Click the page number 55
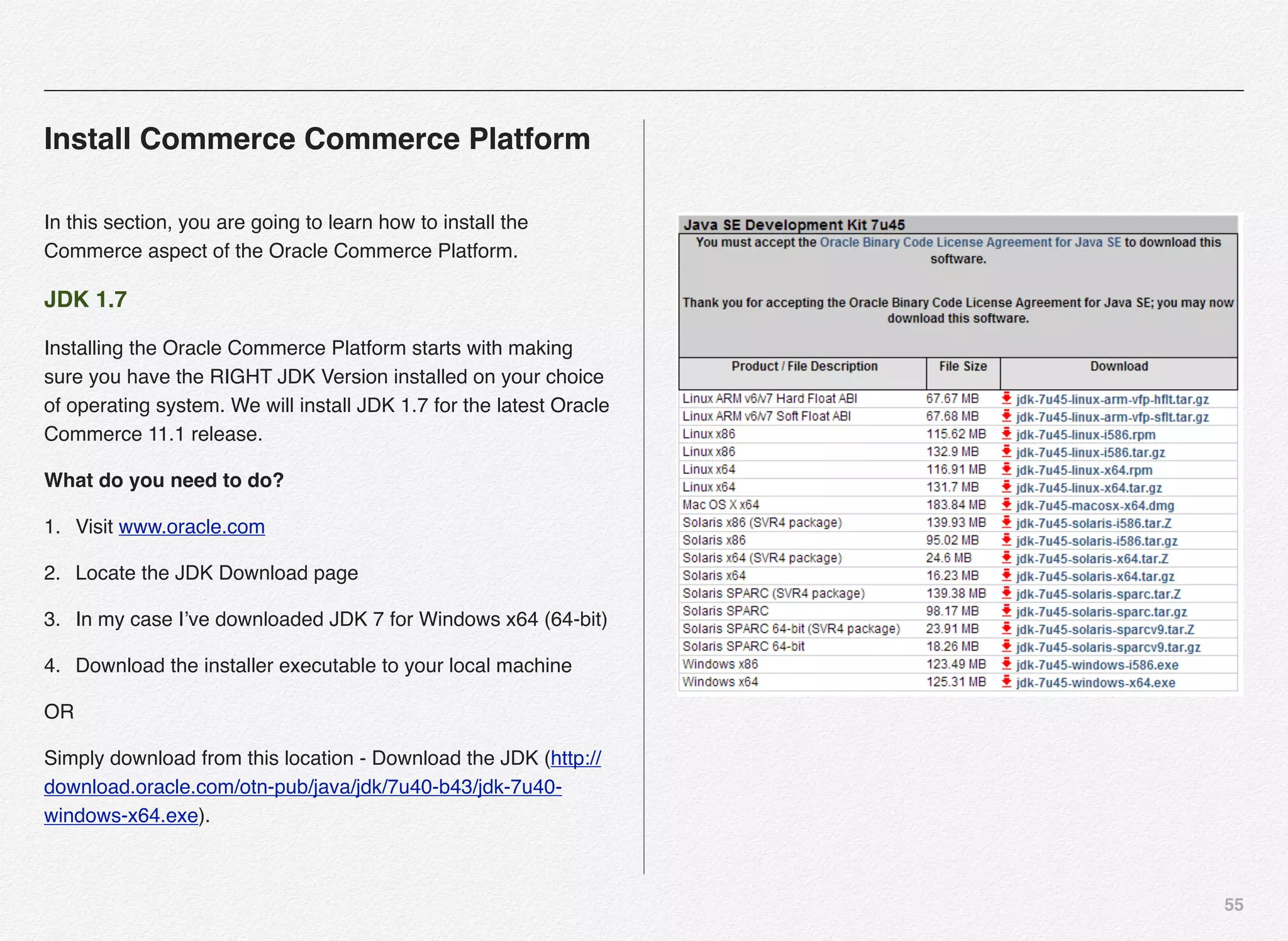The image size is (1288, 941). click(x=1233, y=905)
